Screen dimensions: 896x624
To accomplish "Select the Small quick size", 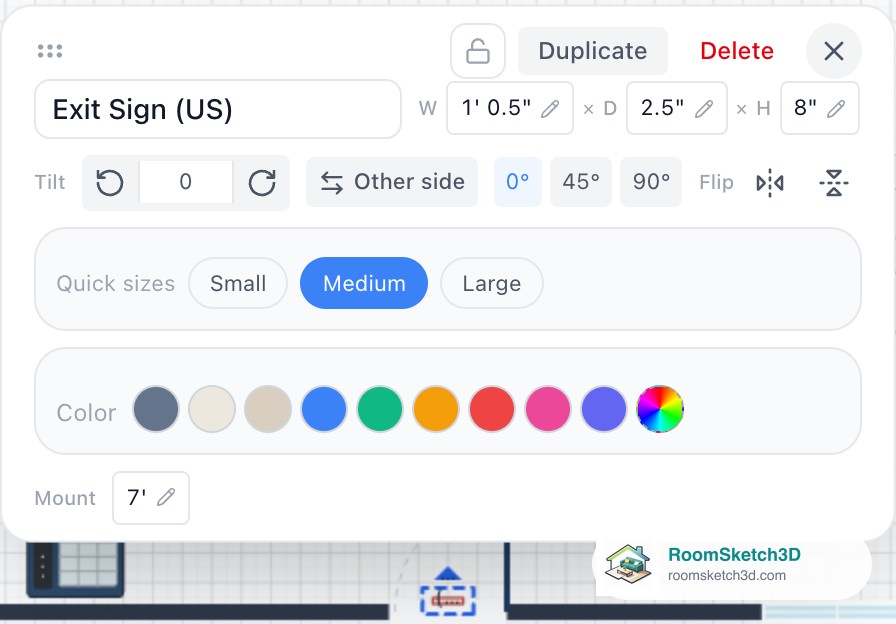I will click(238, 283).
